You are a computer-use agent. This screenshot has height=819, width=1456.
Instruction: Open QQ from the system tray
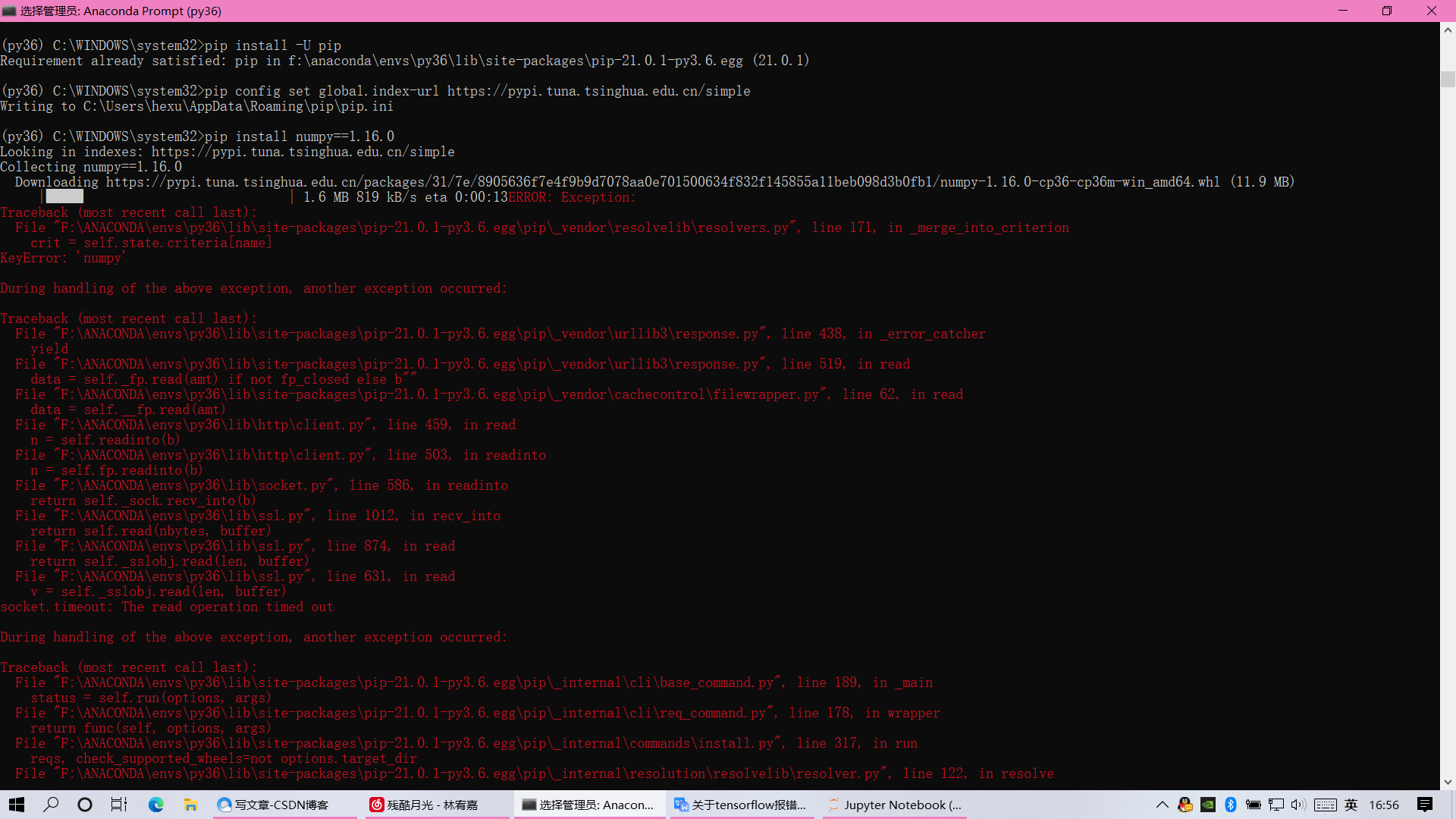point(1185,805)
